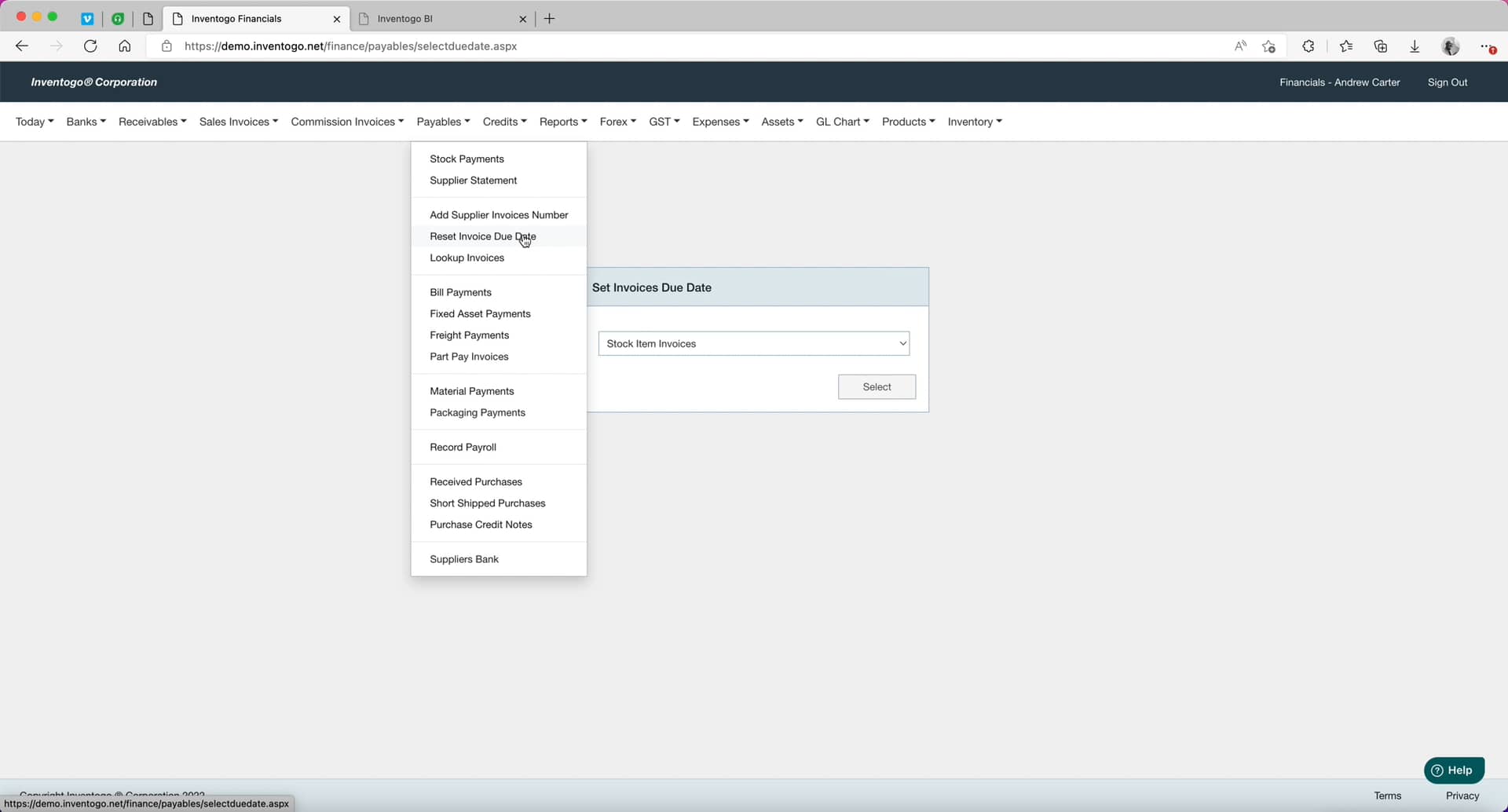Image resolution: width=1508 pixels, height=812 pixels.
Task: Add this page to favorites via star icon
Action: pyautogui.click(x=1269, y=46)
